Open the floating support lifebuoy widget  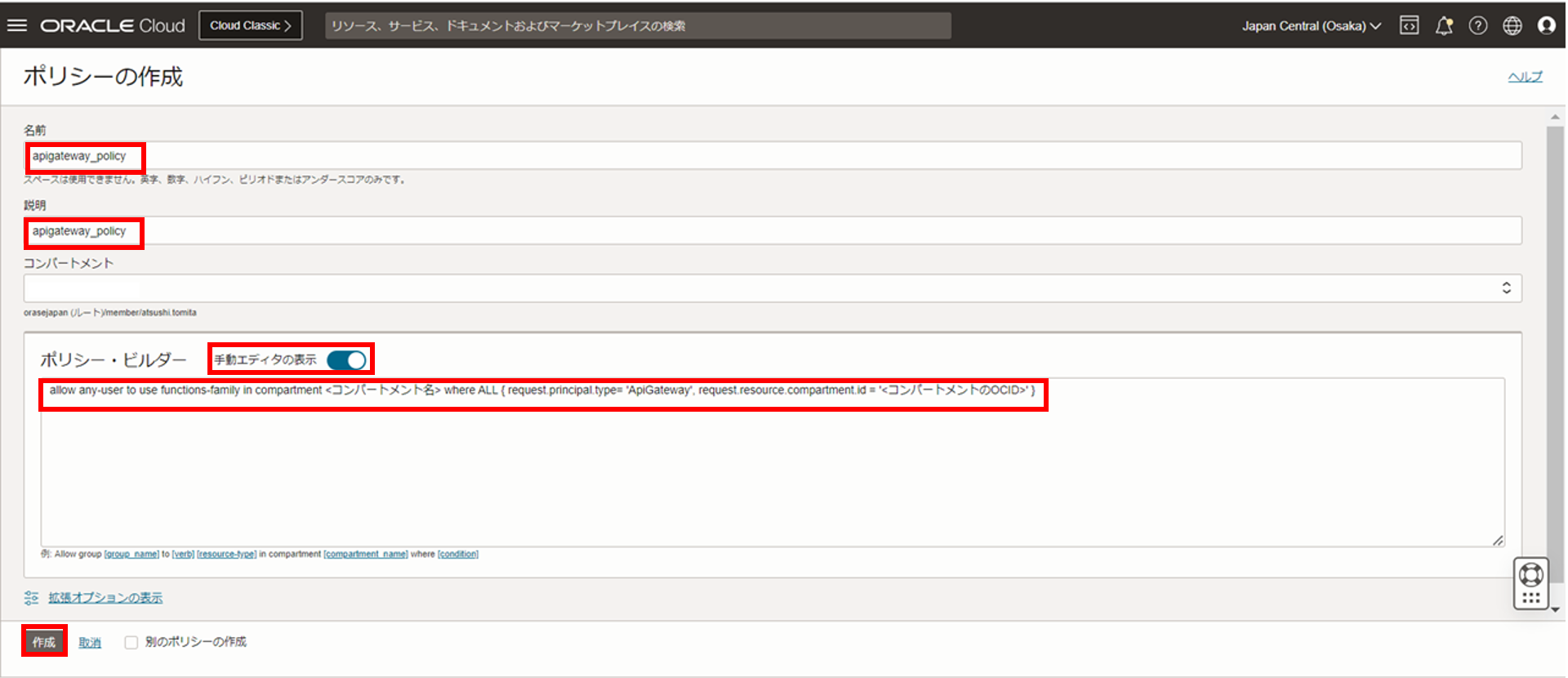[1531, 583]
